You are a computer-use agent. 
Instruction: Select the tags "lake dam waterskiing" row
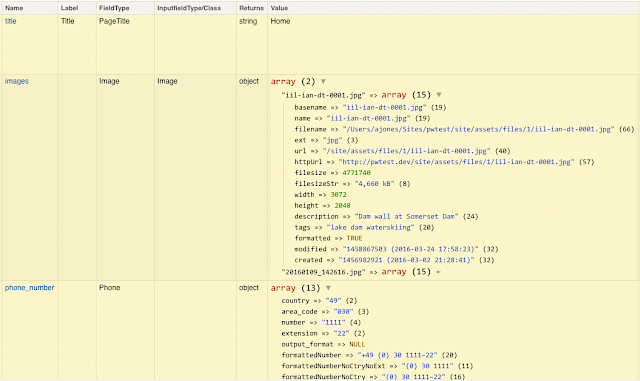364,227
